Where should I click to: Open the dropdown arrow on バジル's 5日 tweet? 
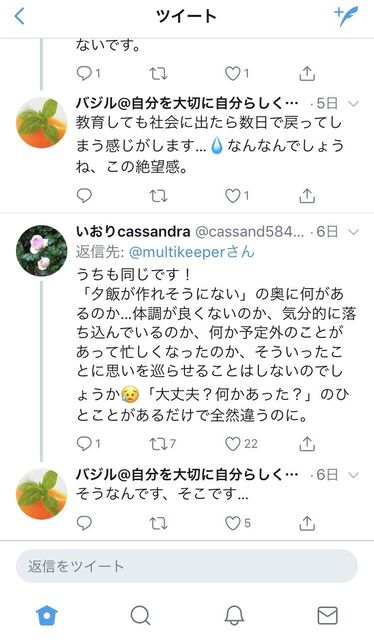pos(353,104)
